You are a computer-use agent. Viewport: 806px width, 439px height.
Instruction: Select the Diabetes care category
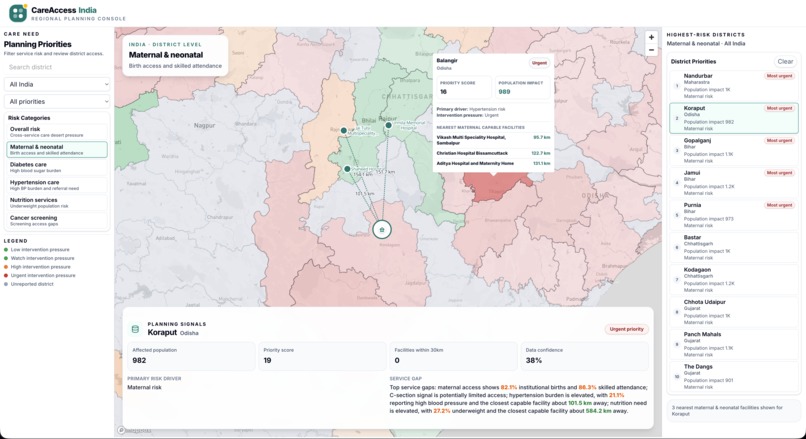57,167
